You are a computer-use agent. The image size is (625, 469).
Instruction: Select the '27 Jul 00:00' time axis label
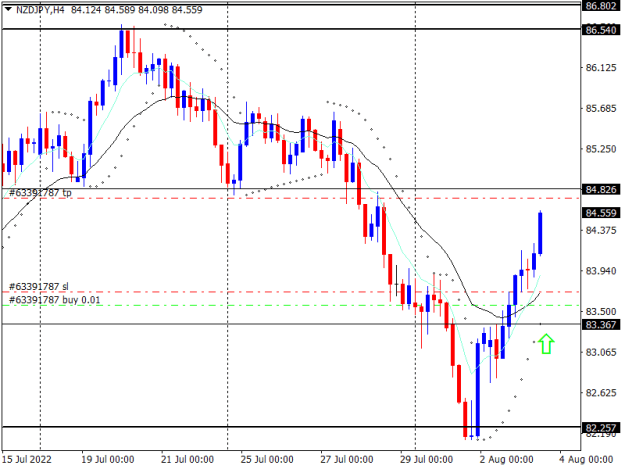point(347,459)
